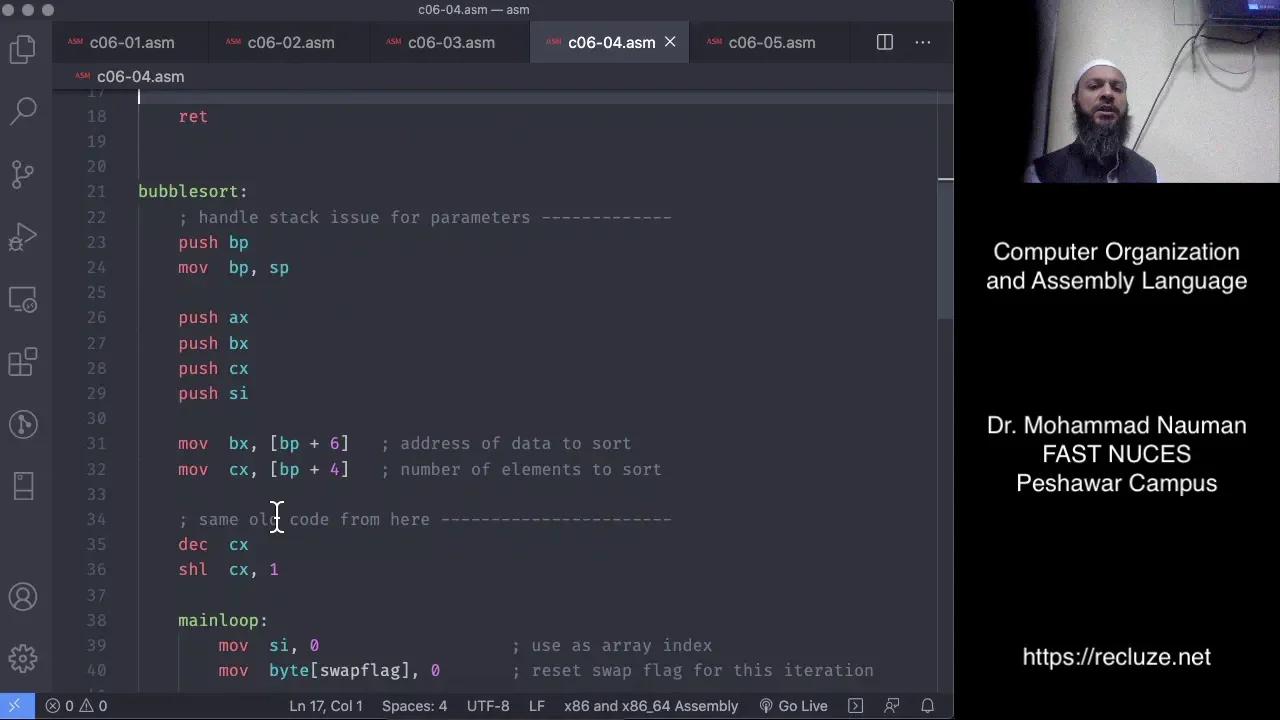
Task: Click the remote window indicator in the status bar
Action: [x=15, y=706]
